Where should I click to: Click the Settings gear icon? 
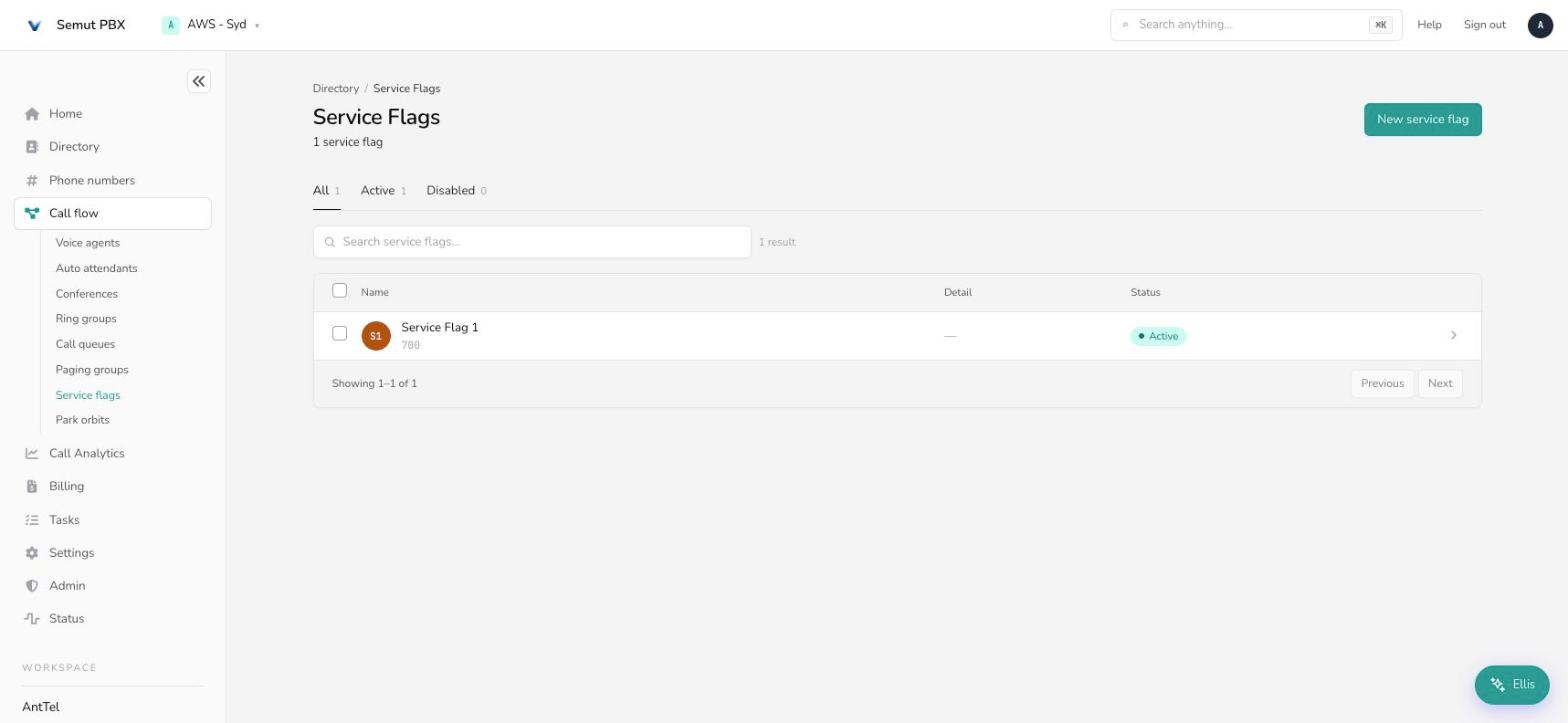point(32,553)
